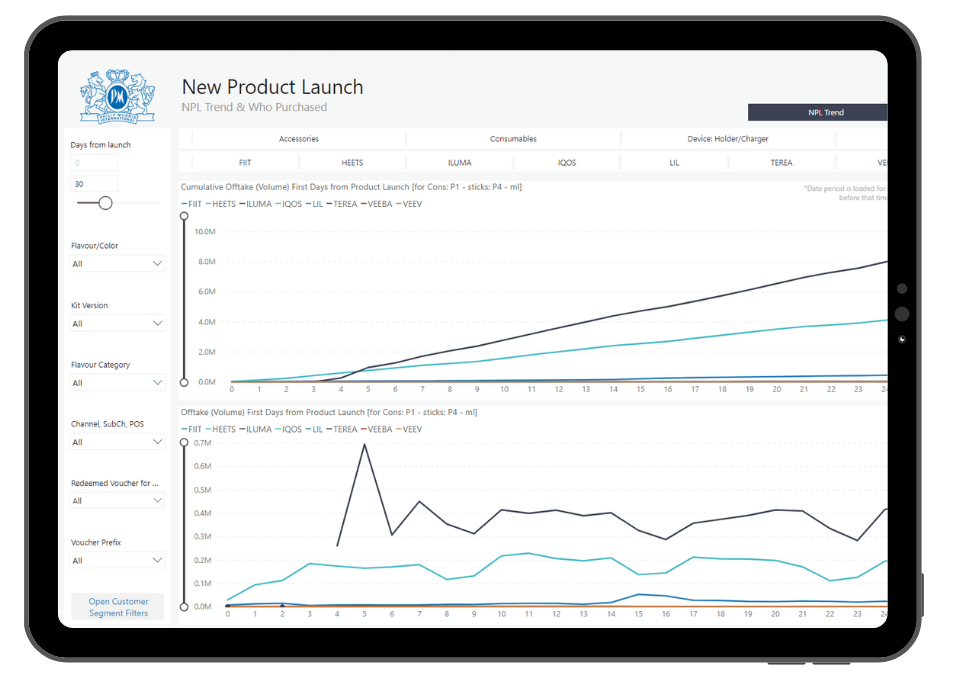Filter by the HEETS brand

tap(352, 162)
